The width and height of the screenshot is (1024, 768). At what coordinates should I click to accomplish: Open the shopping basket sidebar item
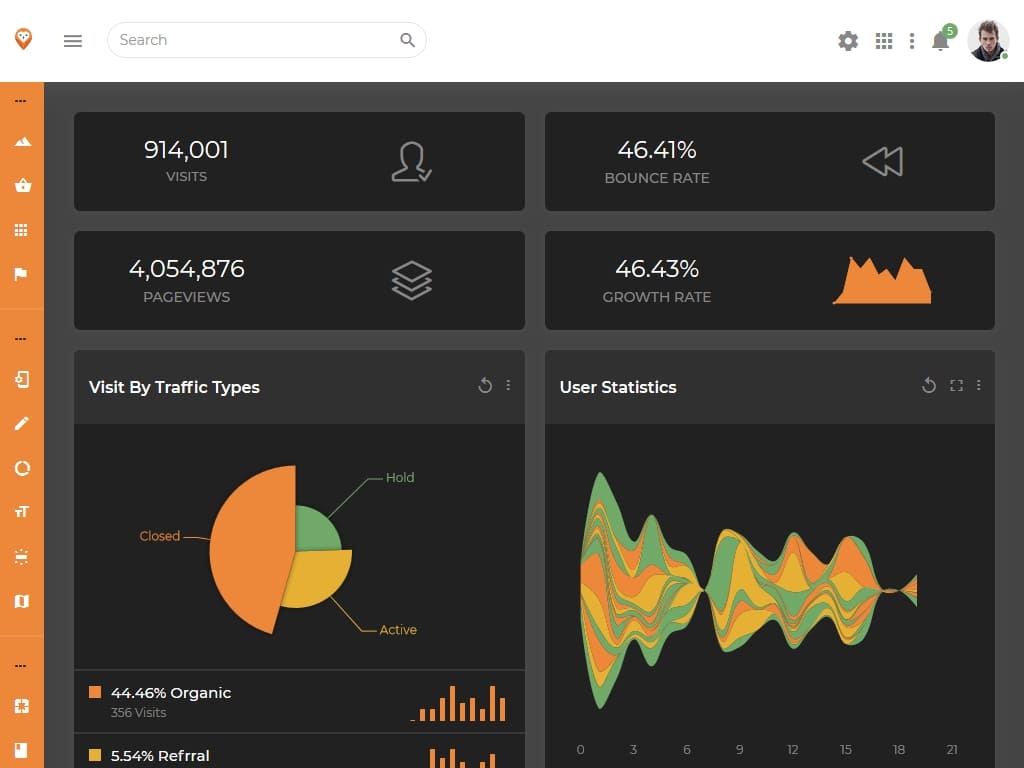[22, 186]
